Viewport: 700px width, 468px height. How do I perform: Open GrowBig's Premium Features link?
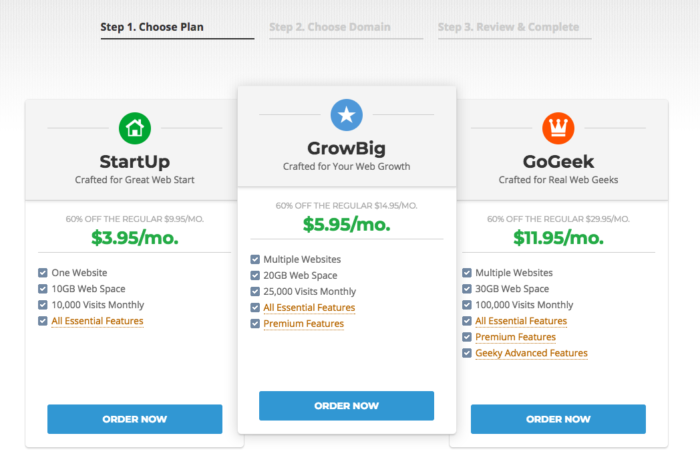[304, 324]
